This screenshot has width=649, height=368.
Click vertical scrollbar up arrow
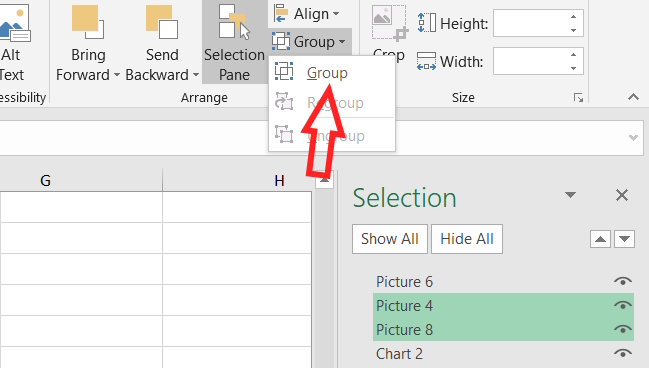tap(324, 180)
